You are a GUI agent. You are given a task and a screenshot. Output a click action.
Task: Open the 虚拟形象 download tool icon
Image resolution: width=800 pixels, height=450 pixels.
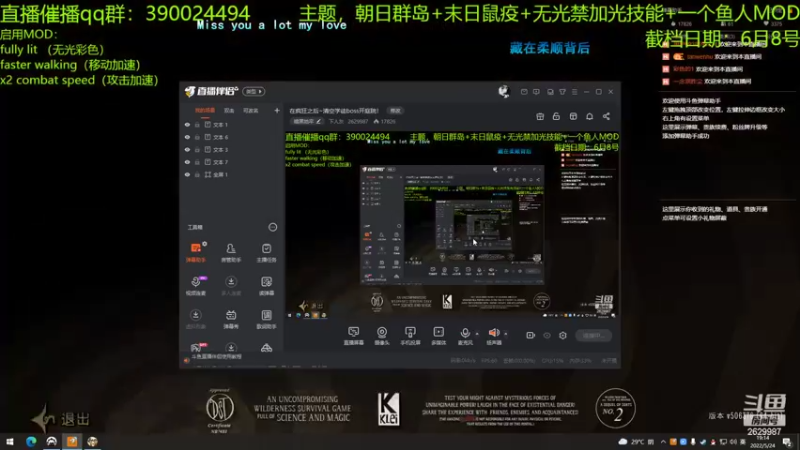(195, 318)
